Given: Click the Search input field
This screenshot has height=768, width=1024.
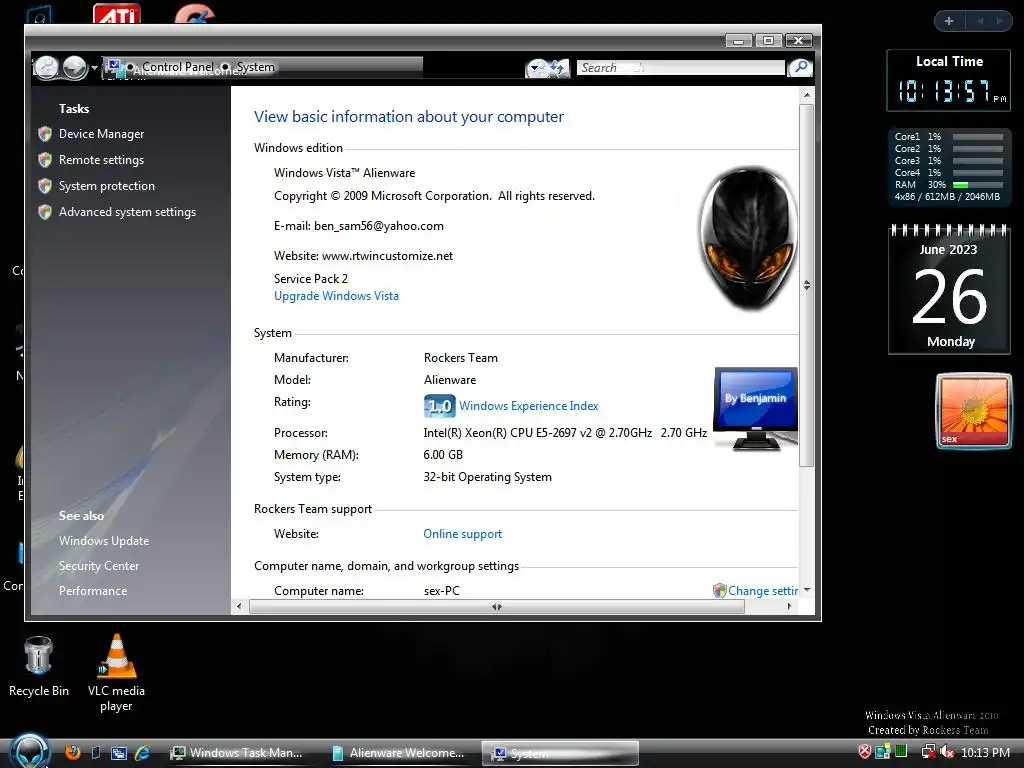Looking at the screenshot, I should pos(680,67).
